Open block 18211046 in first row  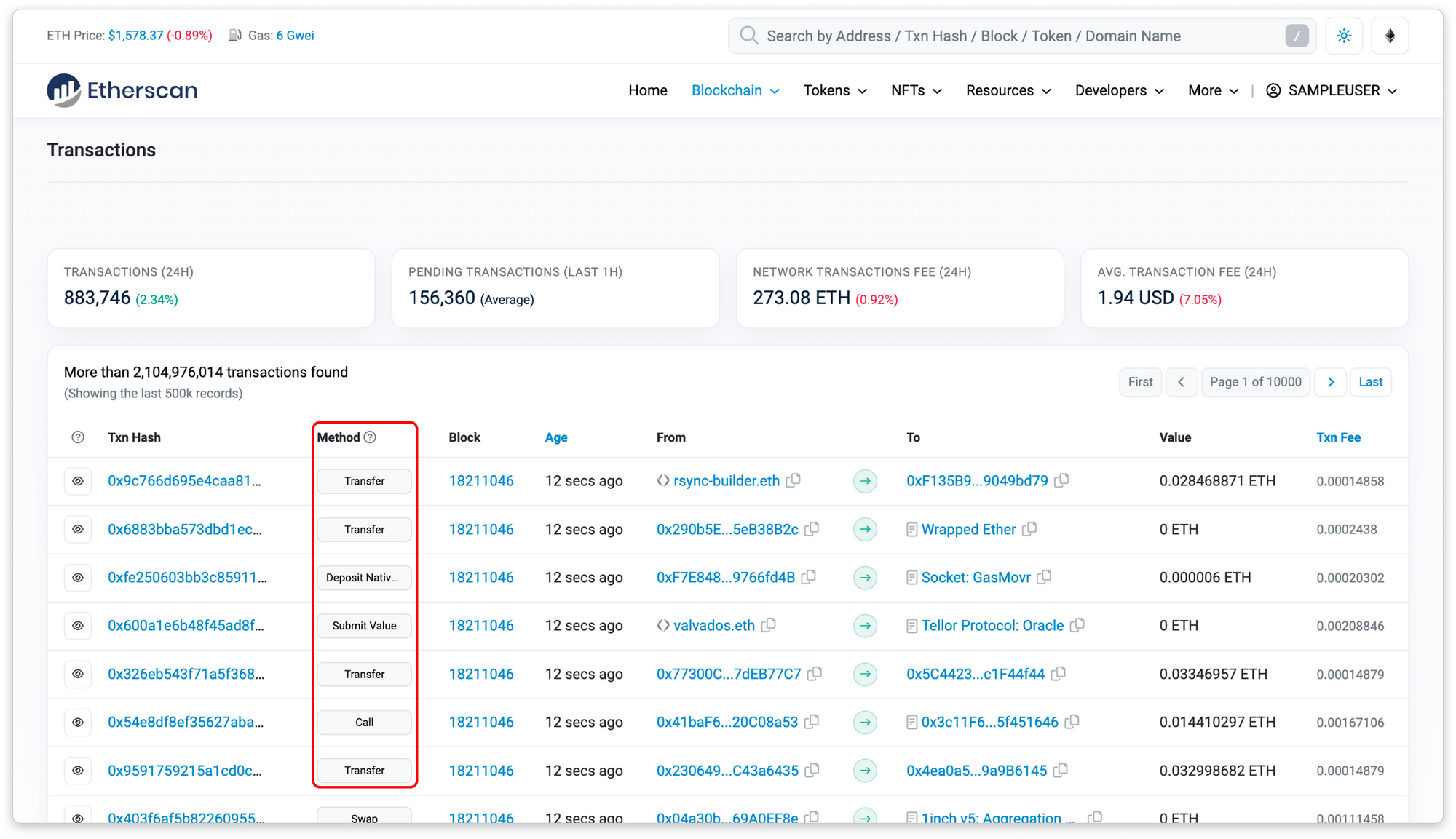(480, 481)
